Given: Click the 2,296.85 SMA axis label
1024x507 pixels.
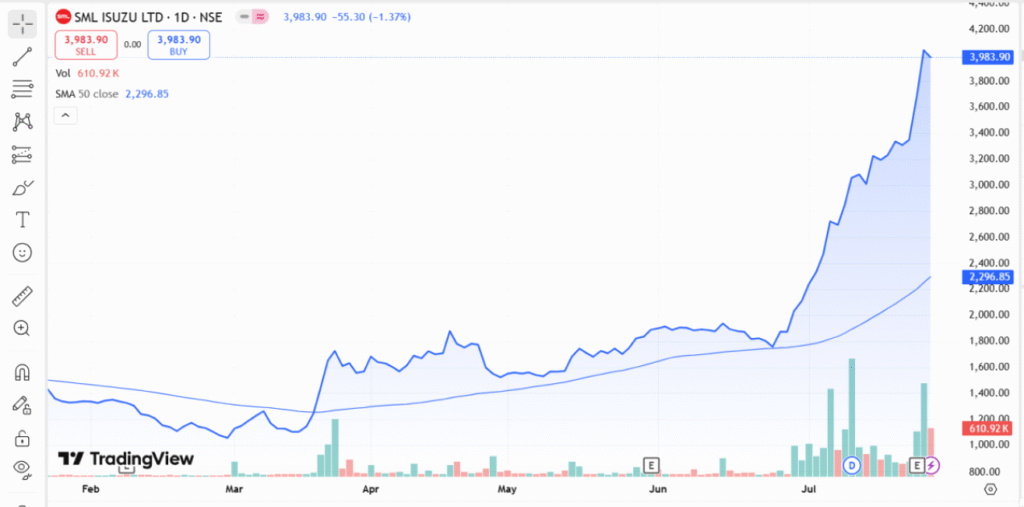Looking at the screenshot, I should (x=989, y=277).
